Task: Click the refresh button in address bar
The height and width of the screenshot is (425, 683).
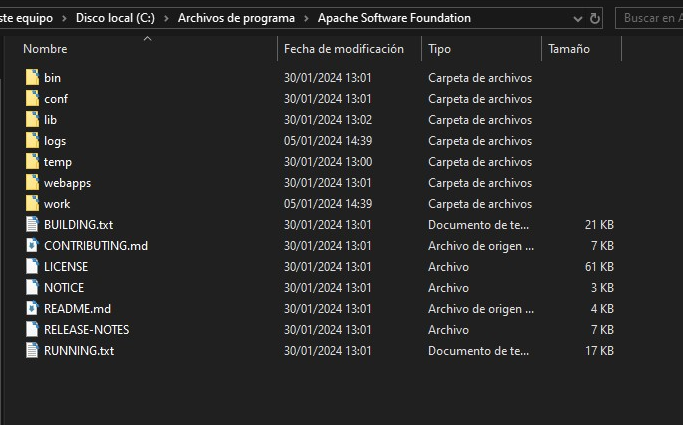Action: point(596,18)
